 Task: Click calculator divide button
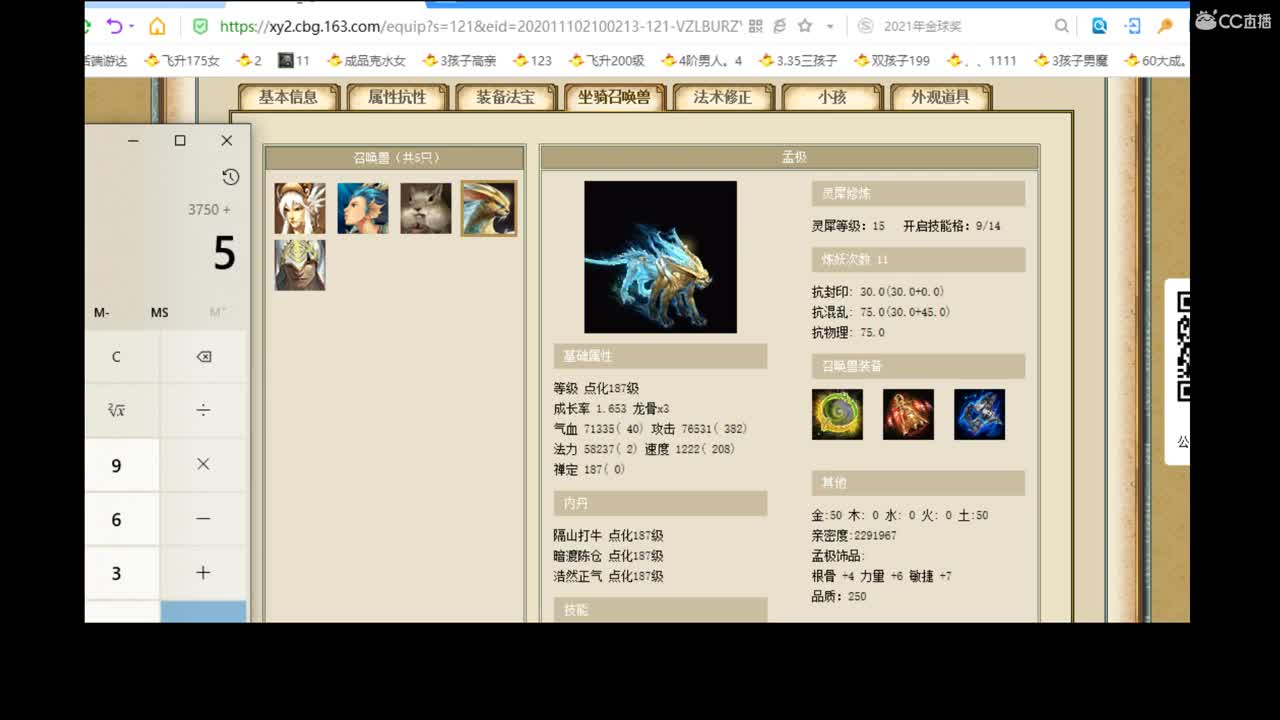203,410
